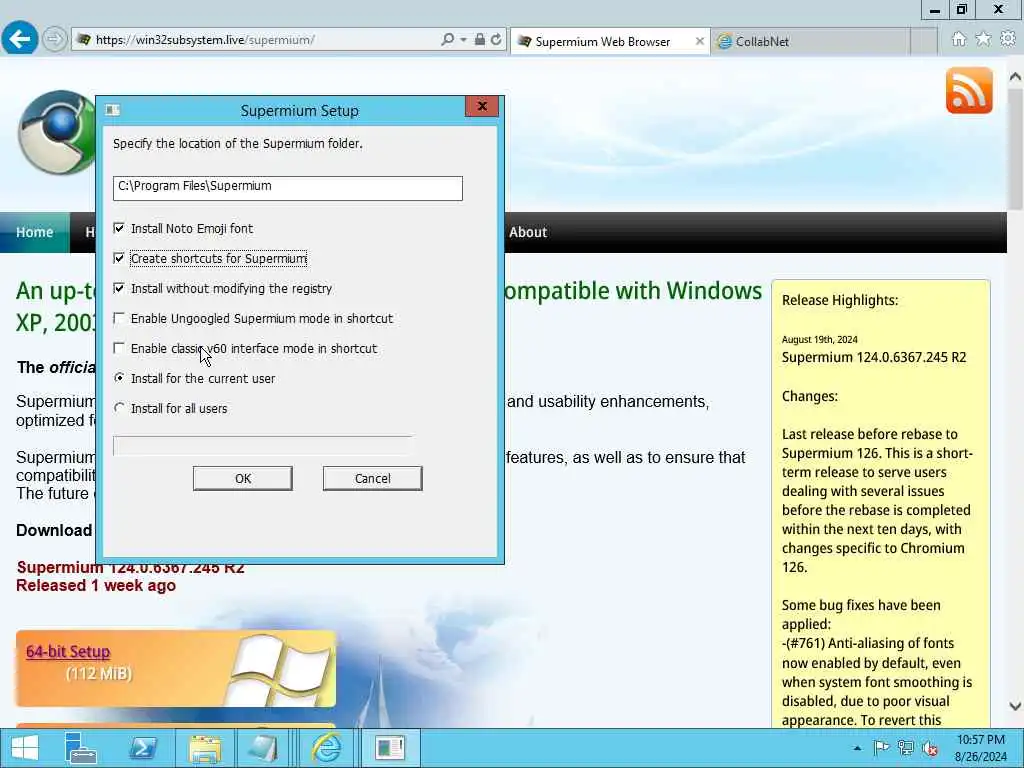Click the Supermium folder location field

click(287, 188)
